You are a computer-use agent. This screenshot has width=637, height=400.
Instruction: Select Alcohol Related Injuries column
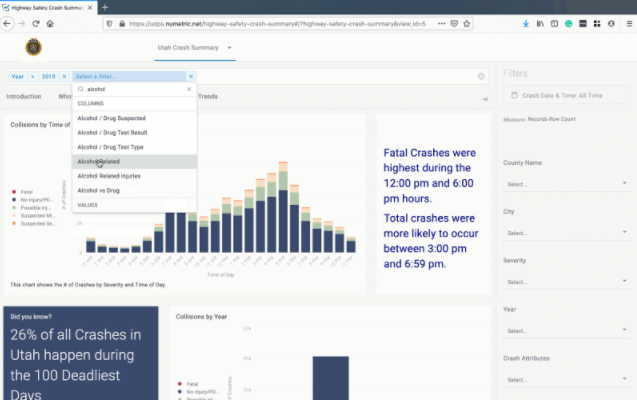[x=134, y=176]
